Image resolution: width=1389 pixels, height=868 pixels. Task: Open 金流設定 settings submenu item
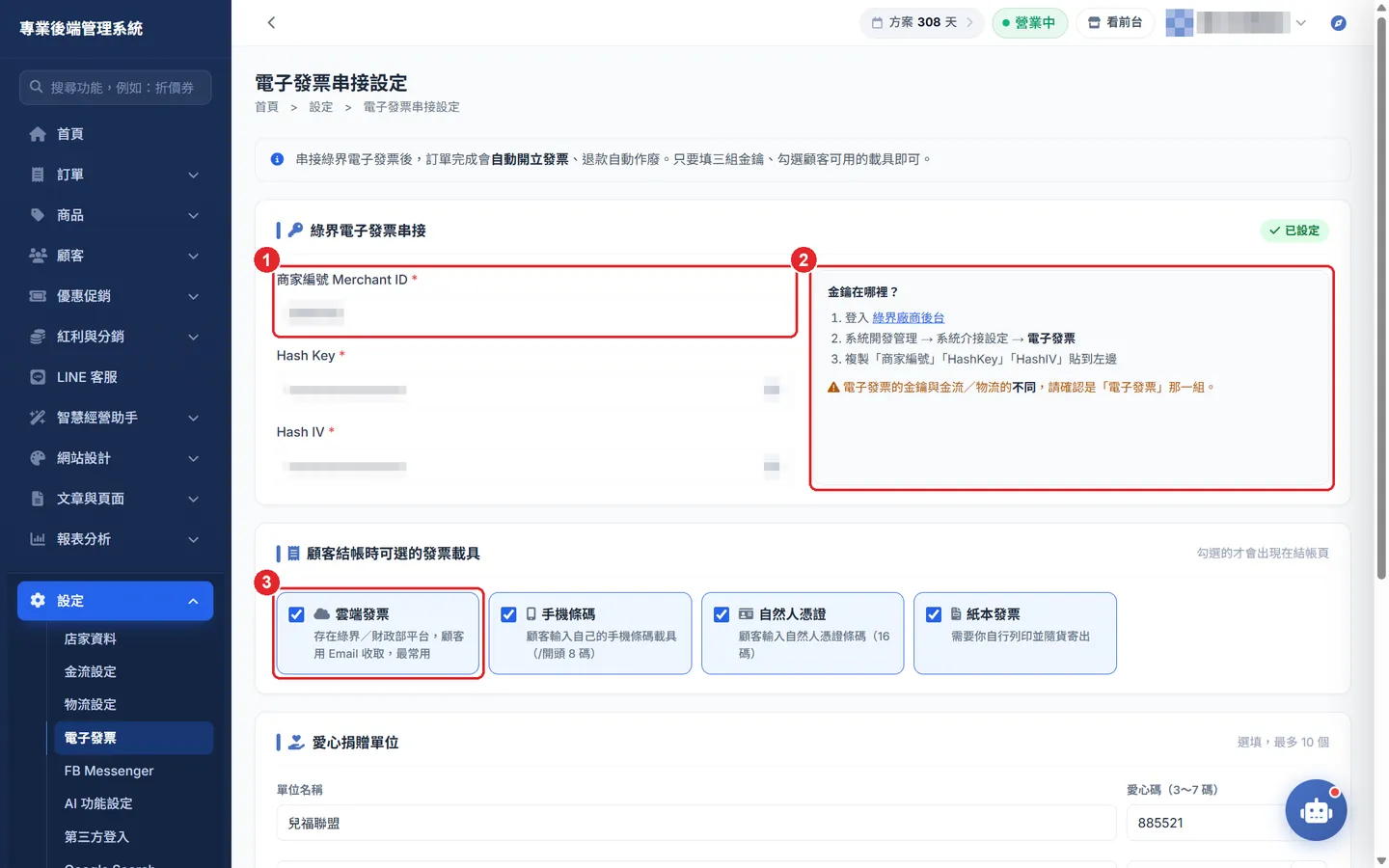coord(133,672)
